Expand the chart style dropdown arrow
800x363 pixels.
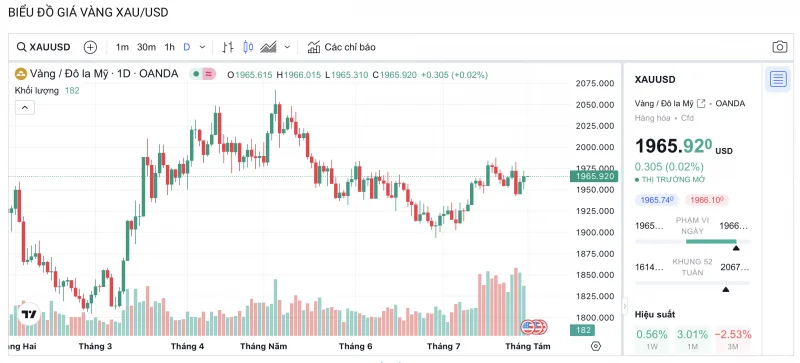click(x=287, y=47)
